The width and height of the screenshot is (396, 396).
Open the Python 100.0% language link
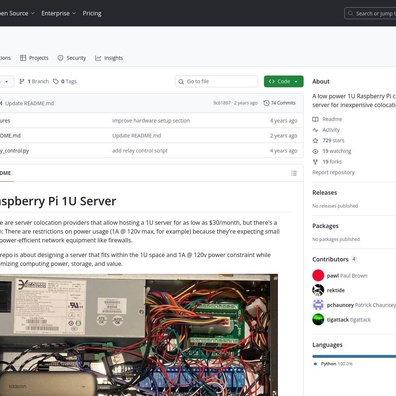(x=333, y=364)
